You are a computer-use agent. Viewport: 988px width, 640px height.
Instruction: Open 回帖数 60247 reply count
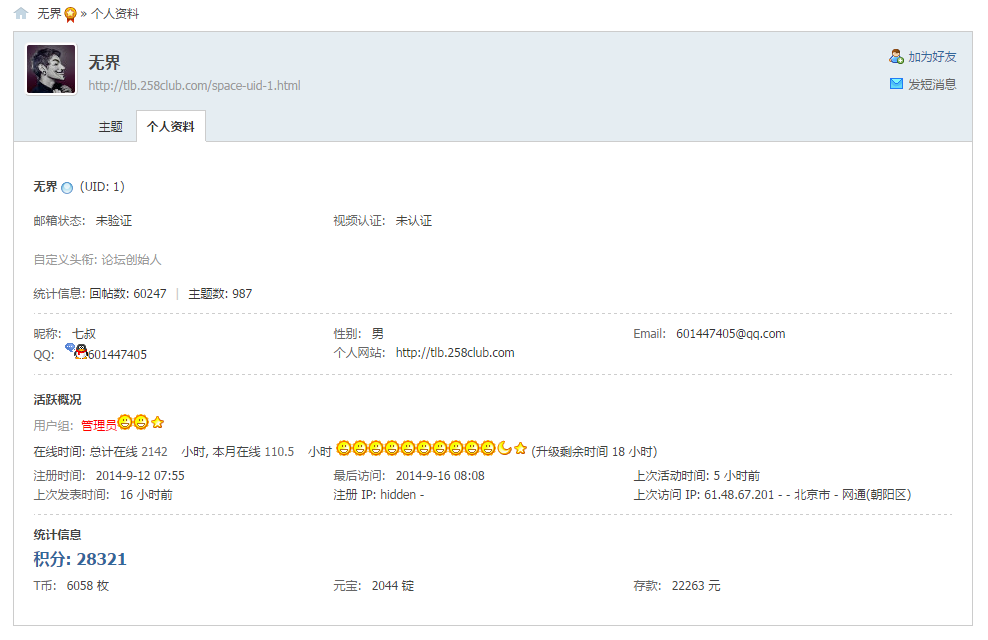pos(128,294)
